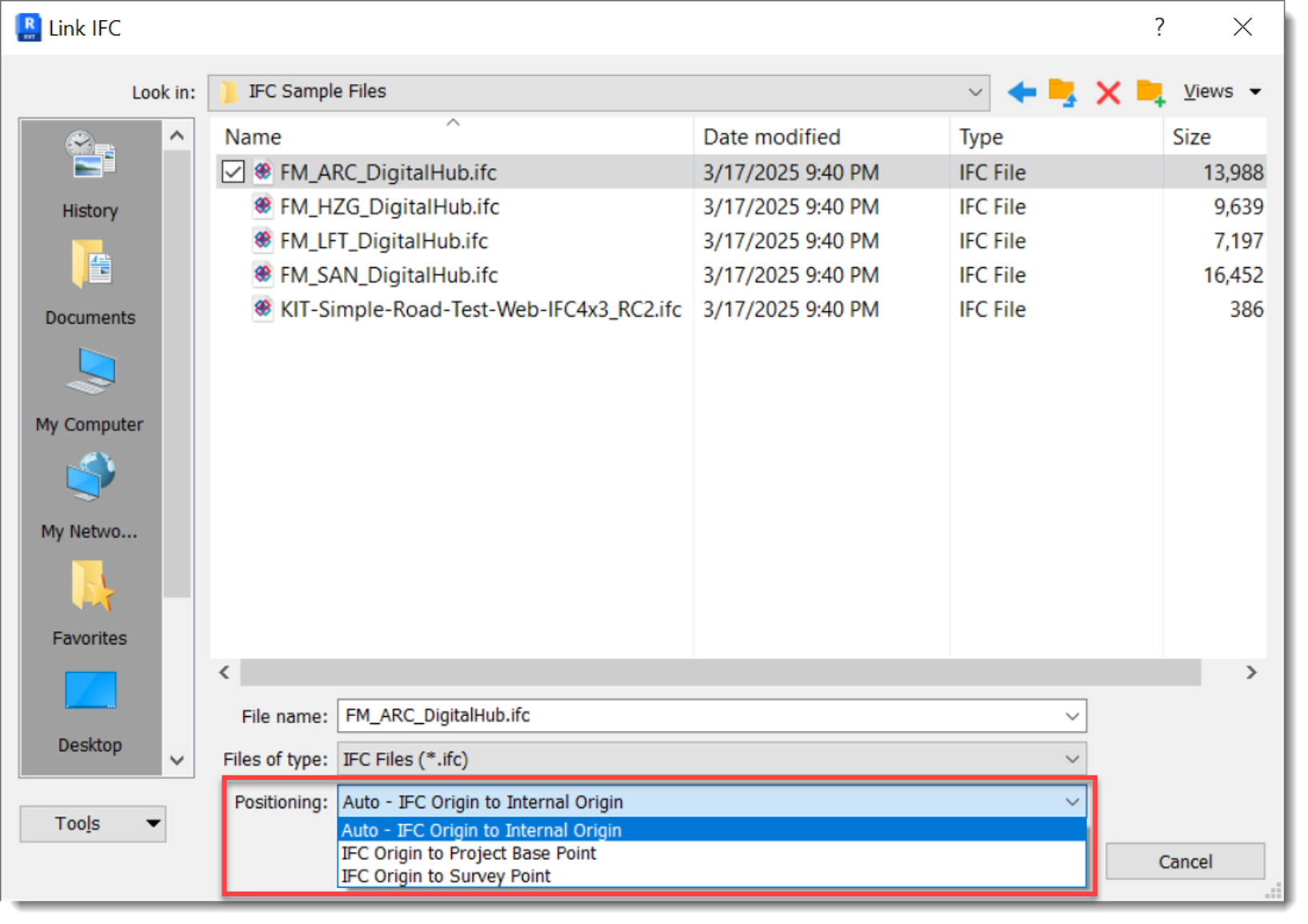The width and height of the screenshot is (1308, 924).
Task: Open the Tools dropdown button
Action: (93, 823)
